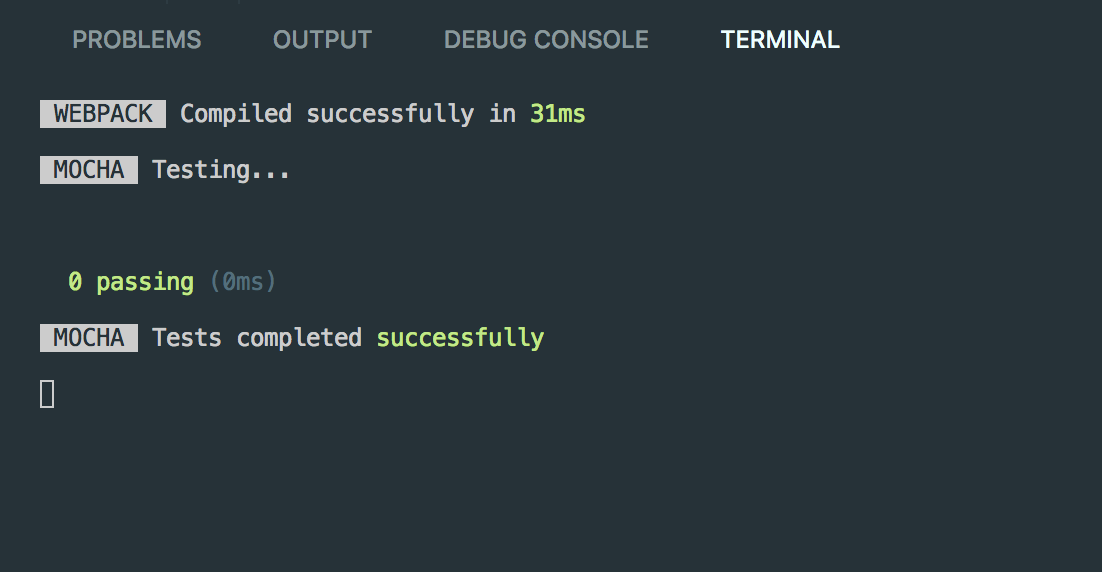Select the DEBUG CONSOLE tab
This screenshot has width=1102, height=572.
[x=546, y=40]
